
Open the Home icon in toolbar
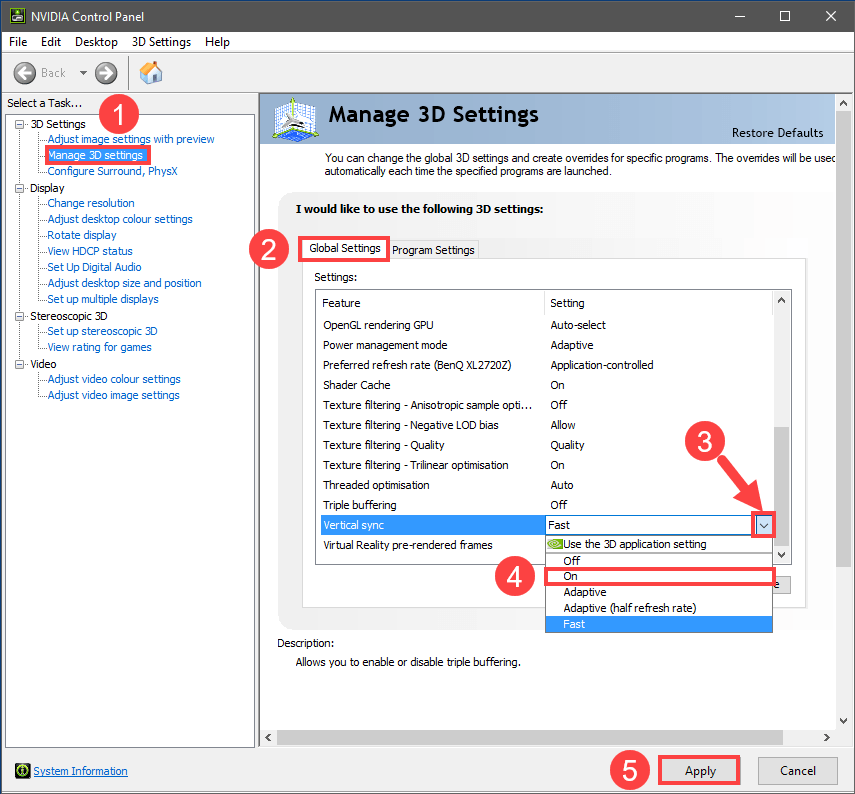click(150, 73)
